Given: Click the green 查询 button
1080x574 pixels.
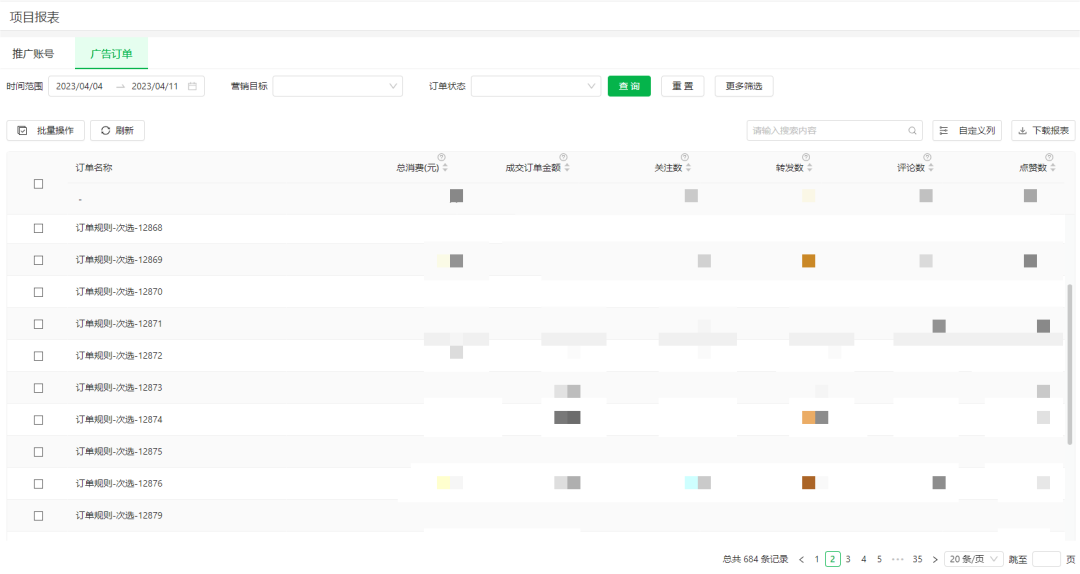Looking at the screenshot, I should point(629,86).
